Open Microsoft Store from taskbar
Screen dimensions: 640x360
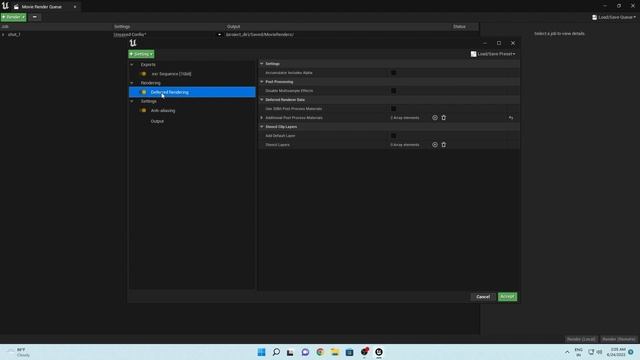pyautogui.click(x=349, y=352)
